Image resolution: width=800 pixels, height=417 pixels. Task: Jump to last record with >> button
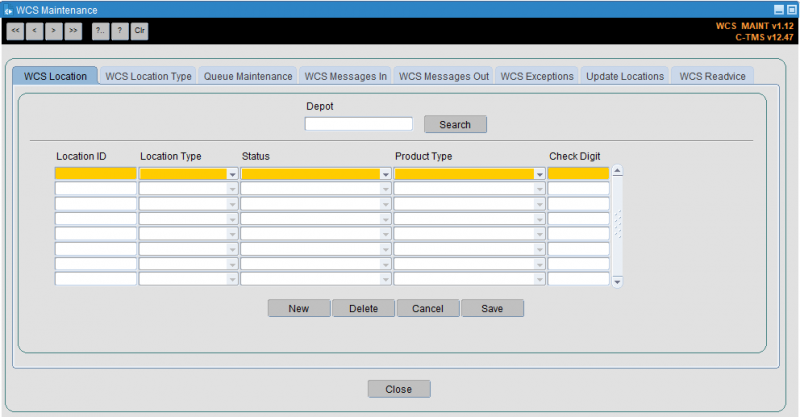pos(73,31)
